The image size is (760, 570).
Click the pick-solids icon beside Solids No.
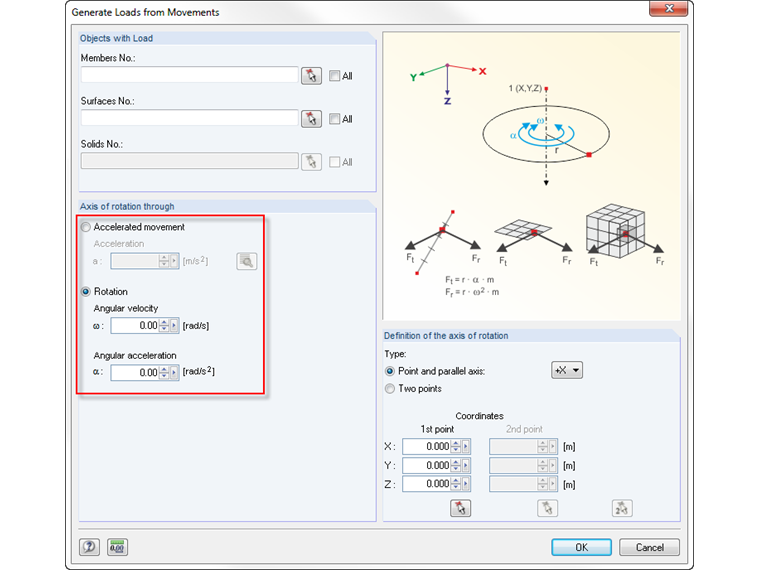(311, 162)
